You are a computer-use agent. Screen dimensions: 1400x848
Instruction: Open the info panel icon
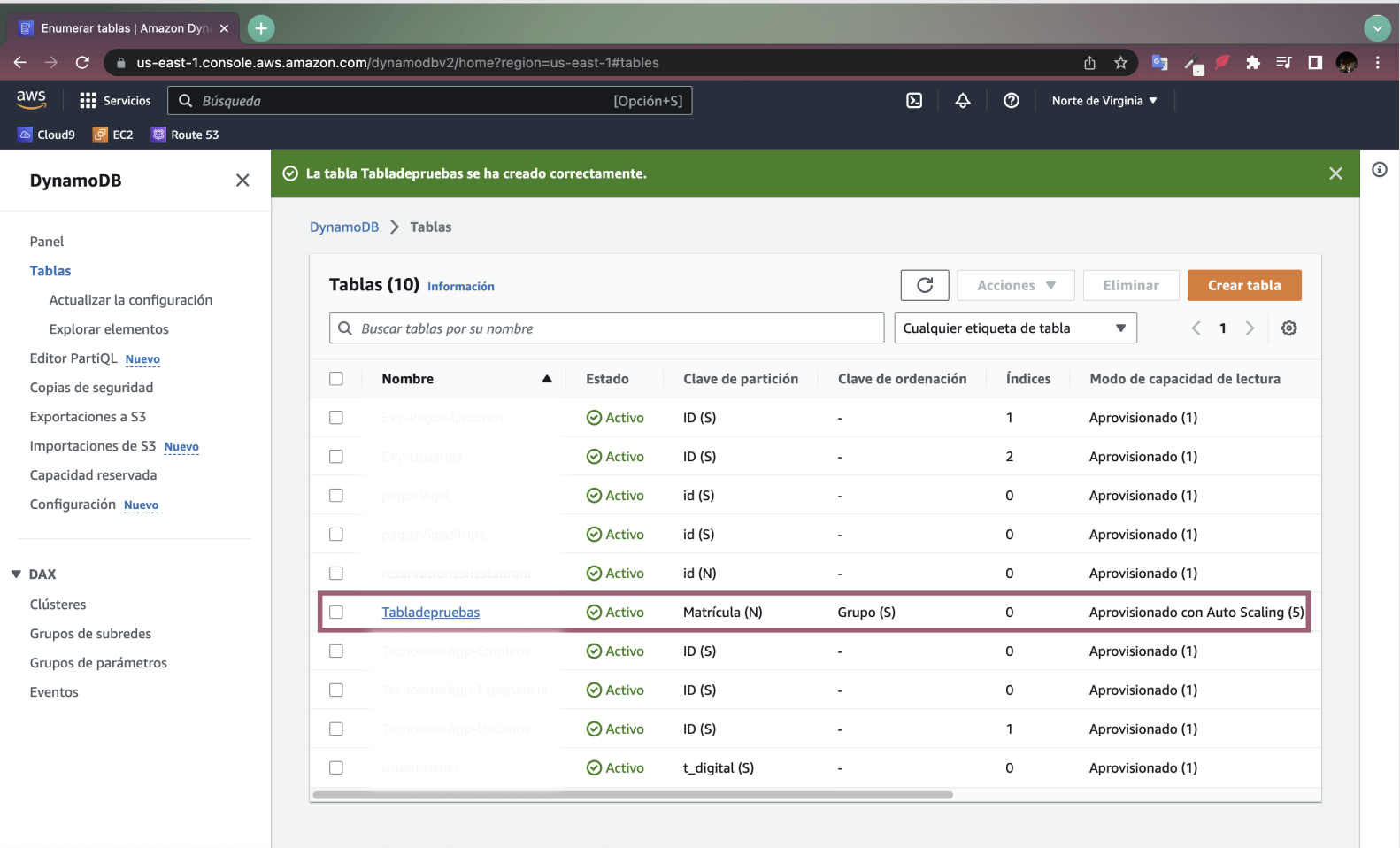coord(1380,169)
